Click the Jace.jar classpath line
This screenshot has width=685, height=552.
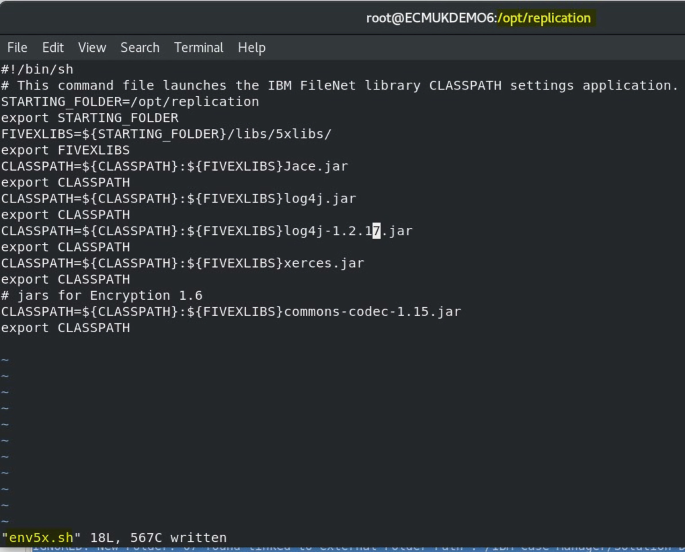click(174, 166)
